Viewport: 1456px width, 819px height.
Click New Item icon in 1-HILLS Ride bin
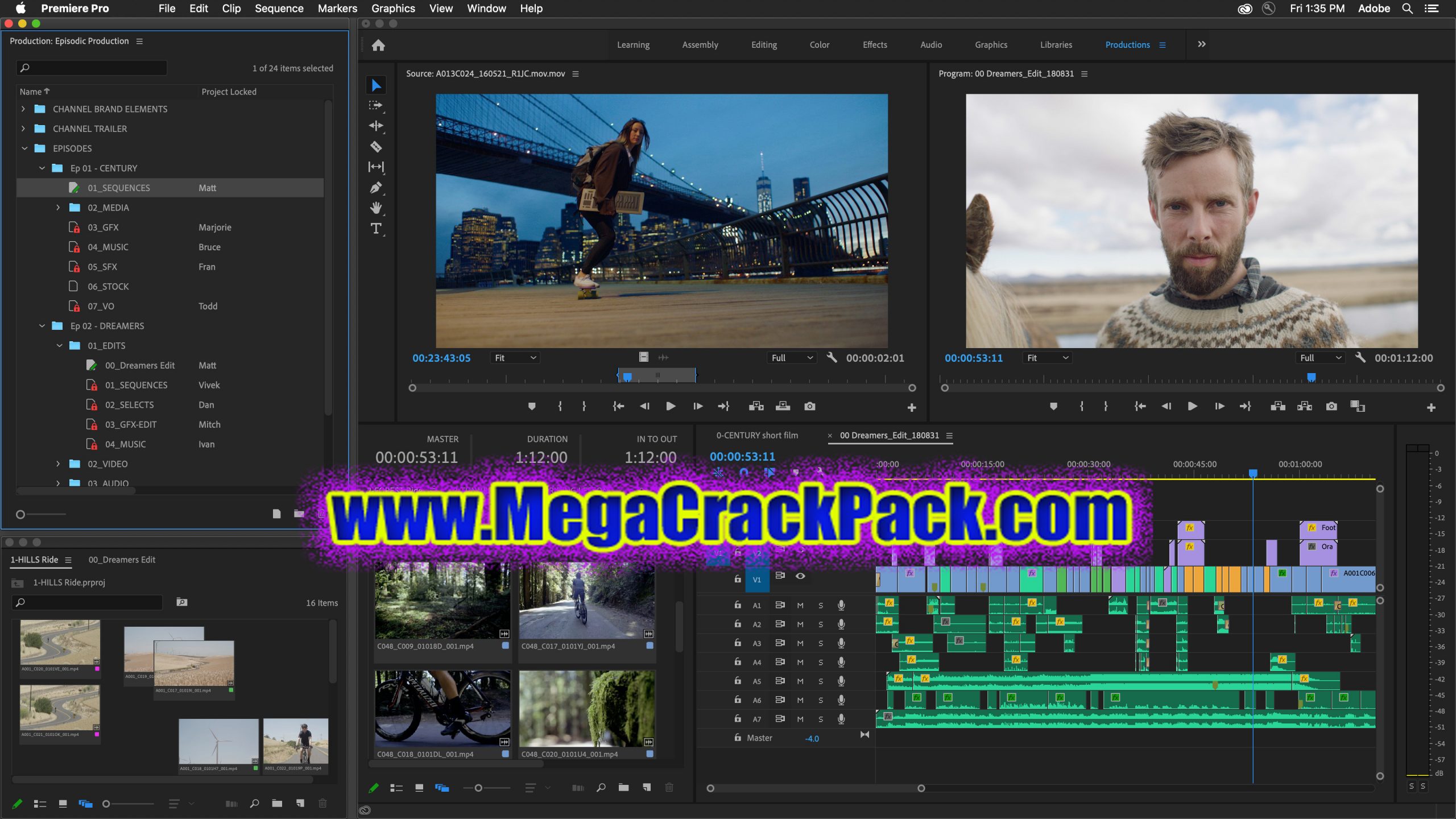tap(300, 803)
